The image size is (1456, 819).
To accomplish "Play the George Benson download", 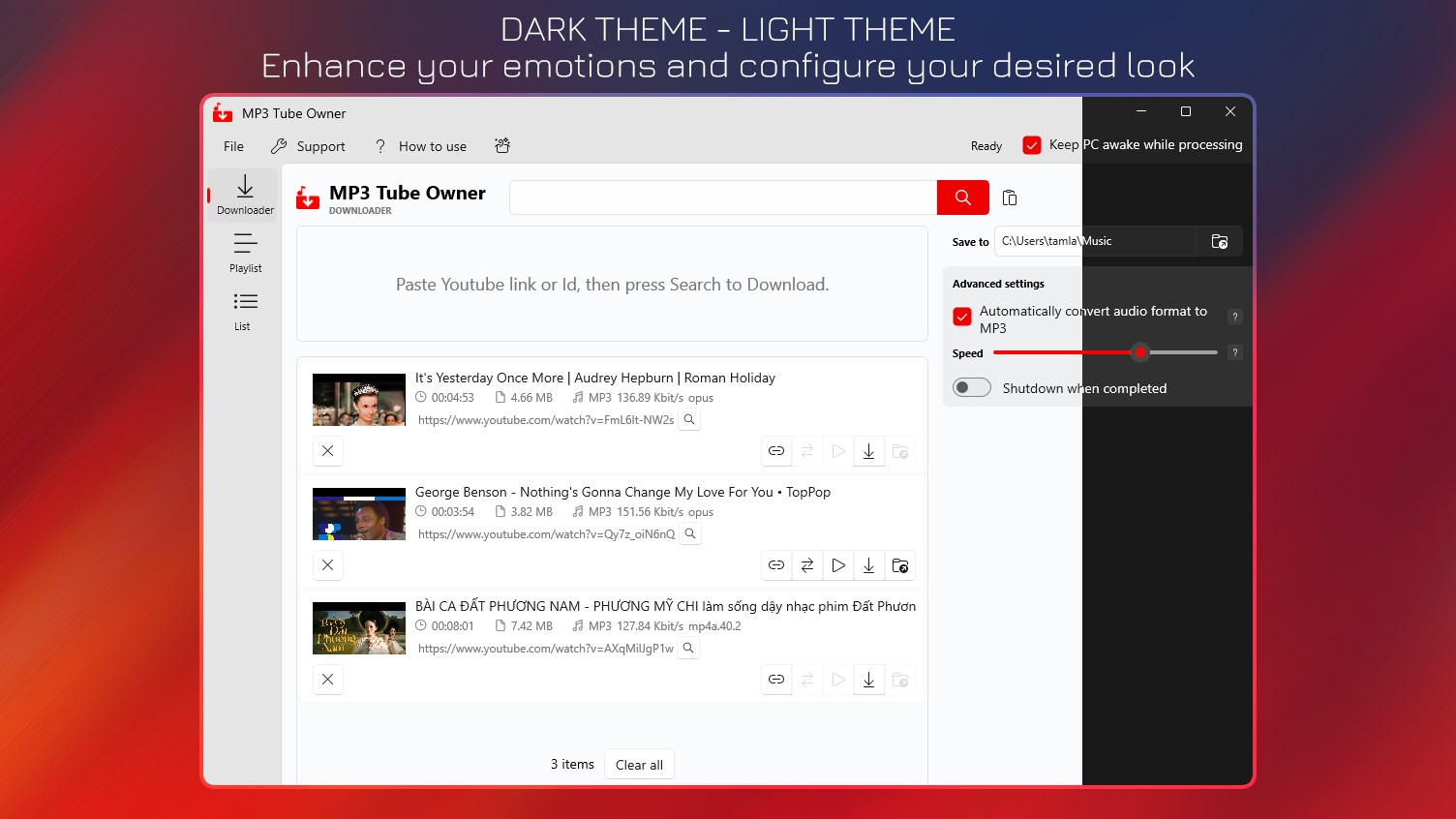I will [837, 565].
